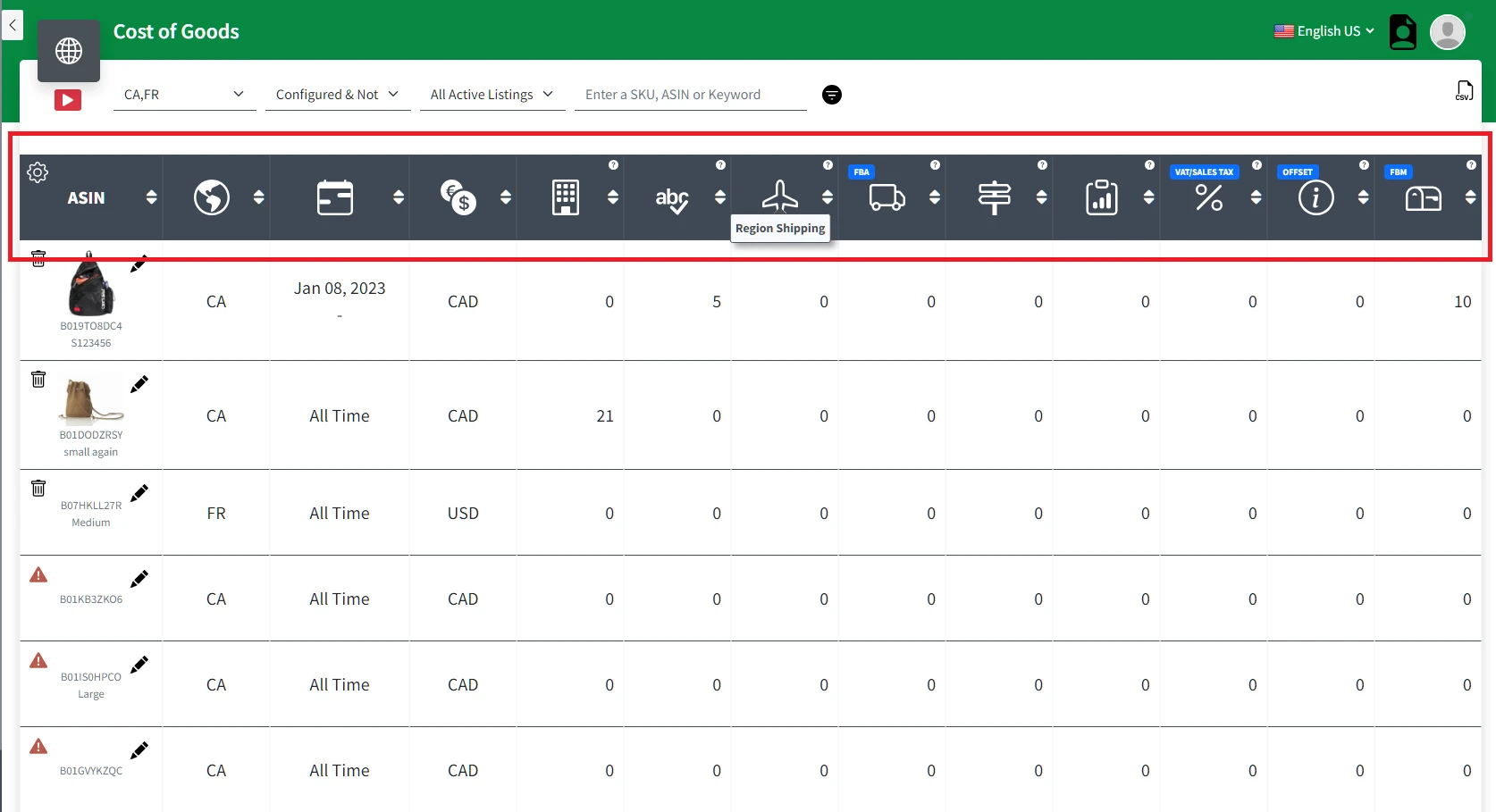The height and width of the screenshot is (812, 1496).
Task: Click FBA truck column header
Action: (x=887, y=197)
